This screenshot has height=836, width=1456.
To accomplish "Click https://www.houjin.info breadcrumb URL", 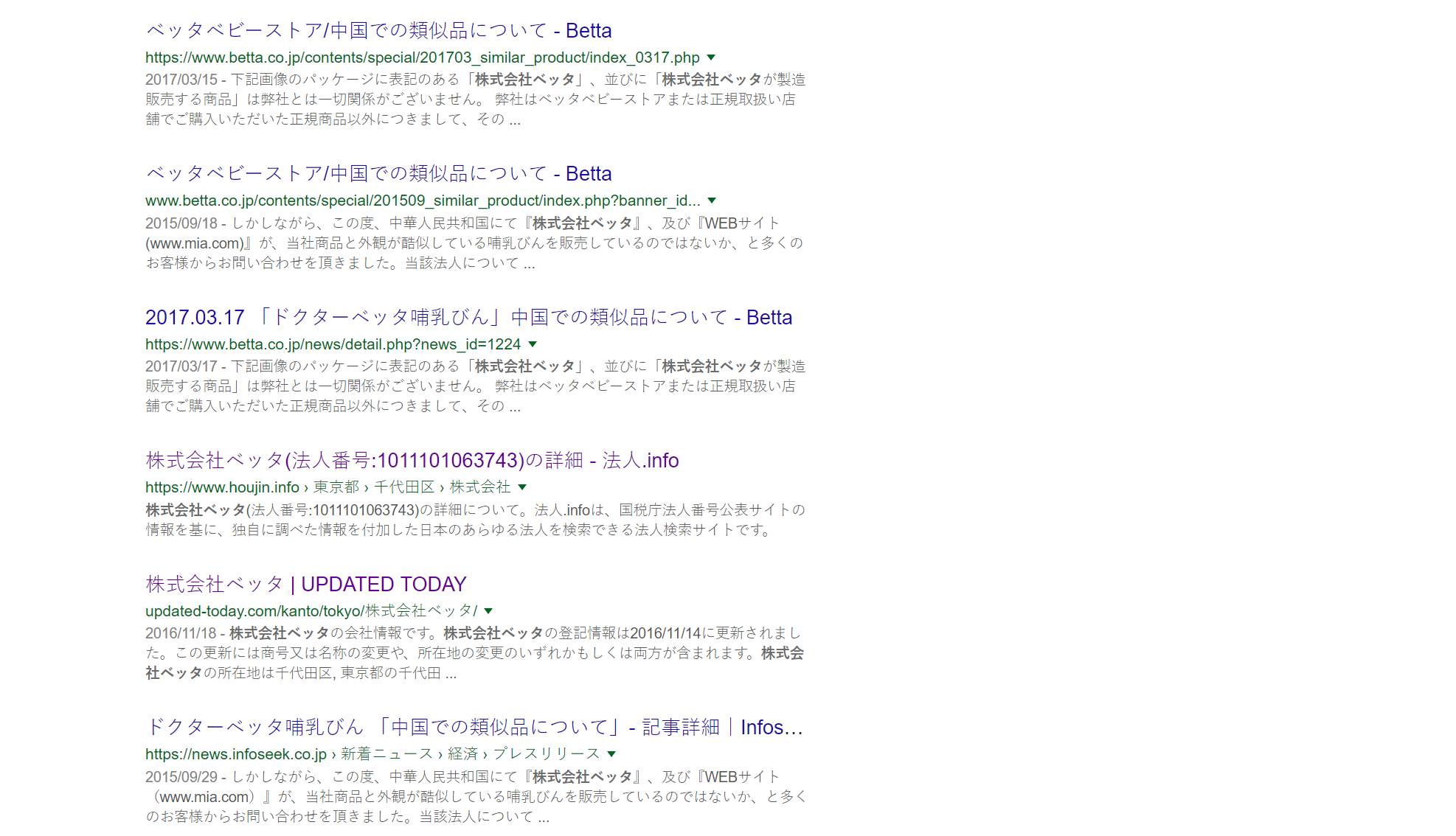I will click(x=222, y=487).
